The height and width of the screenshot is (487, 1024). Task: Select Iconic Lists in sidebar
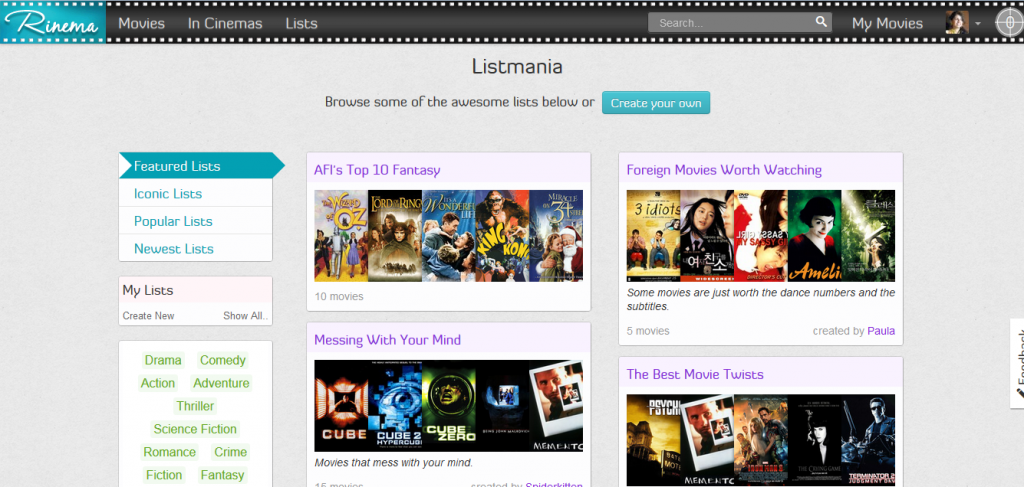(195, 193)
